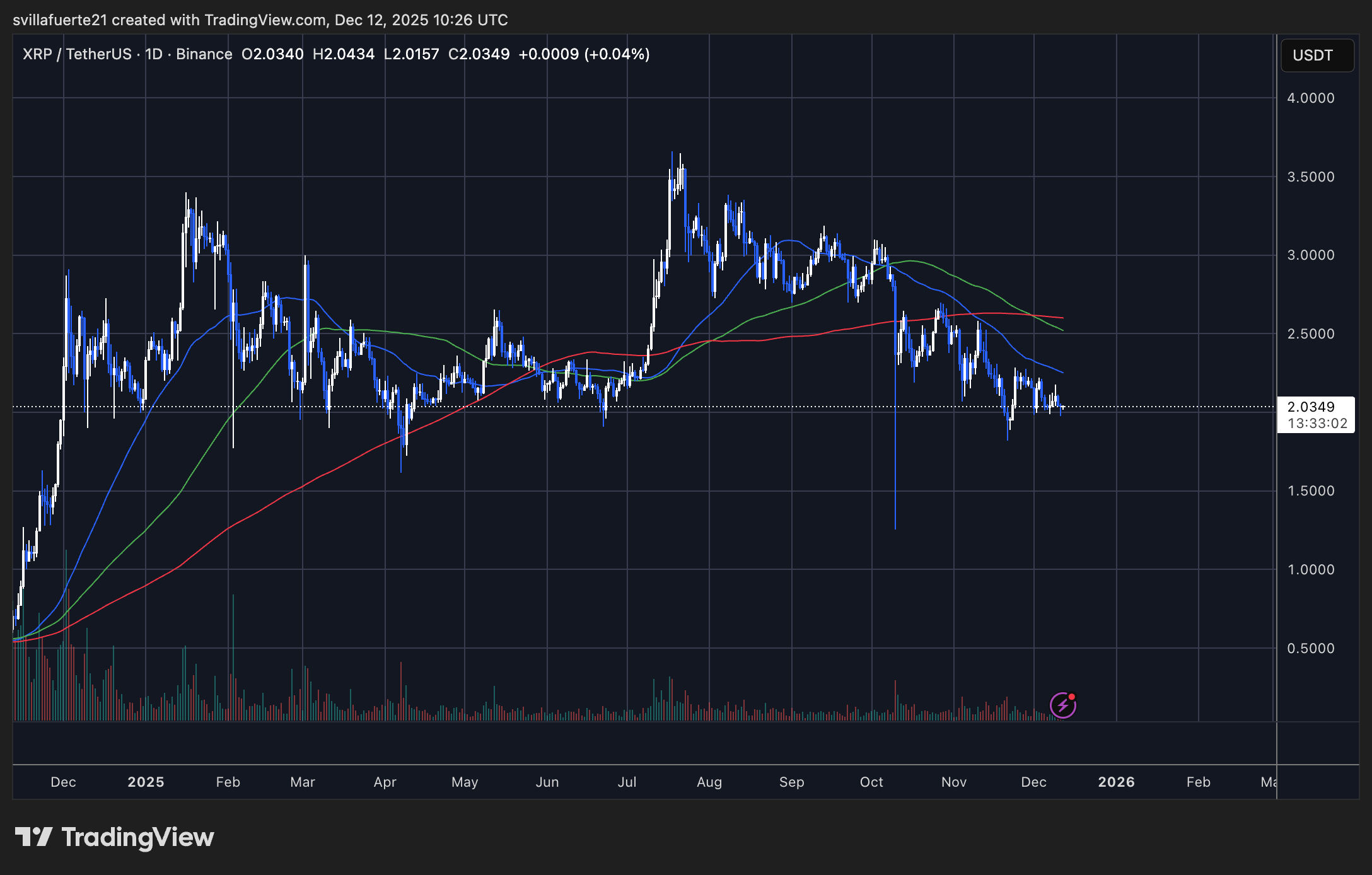Click the 3.0000 price level on scale
This screenshot has width=1372, height=875.
coord(1310,255)
